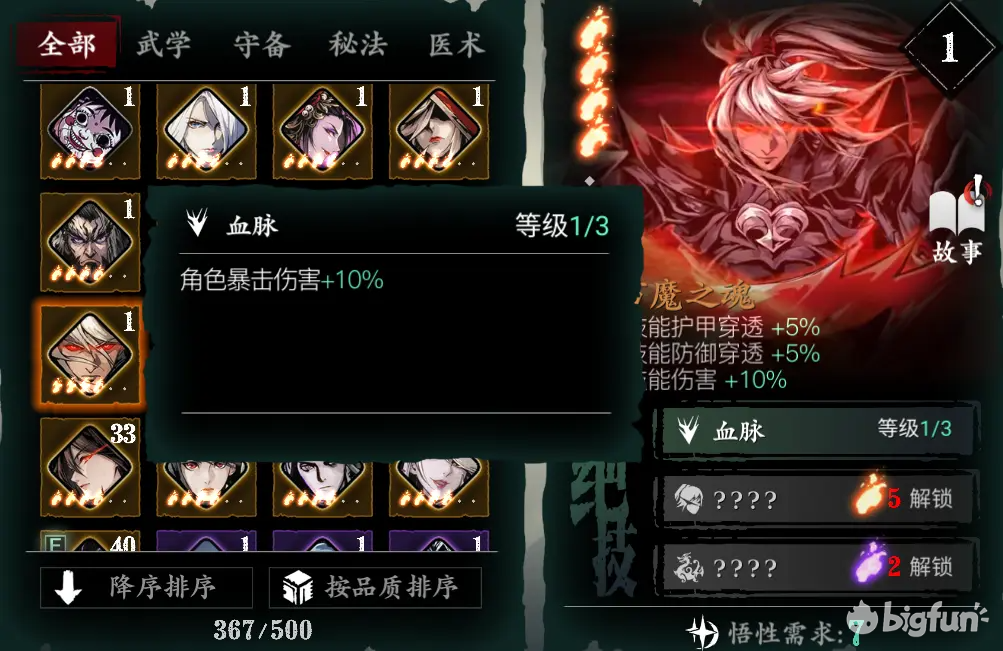
Task: Click the level 1 diamond badge
Action: coord(949,47)
